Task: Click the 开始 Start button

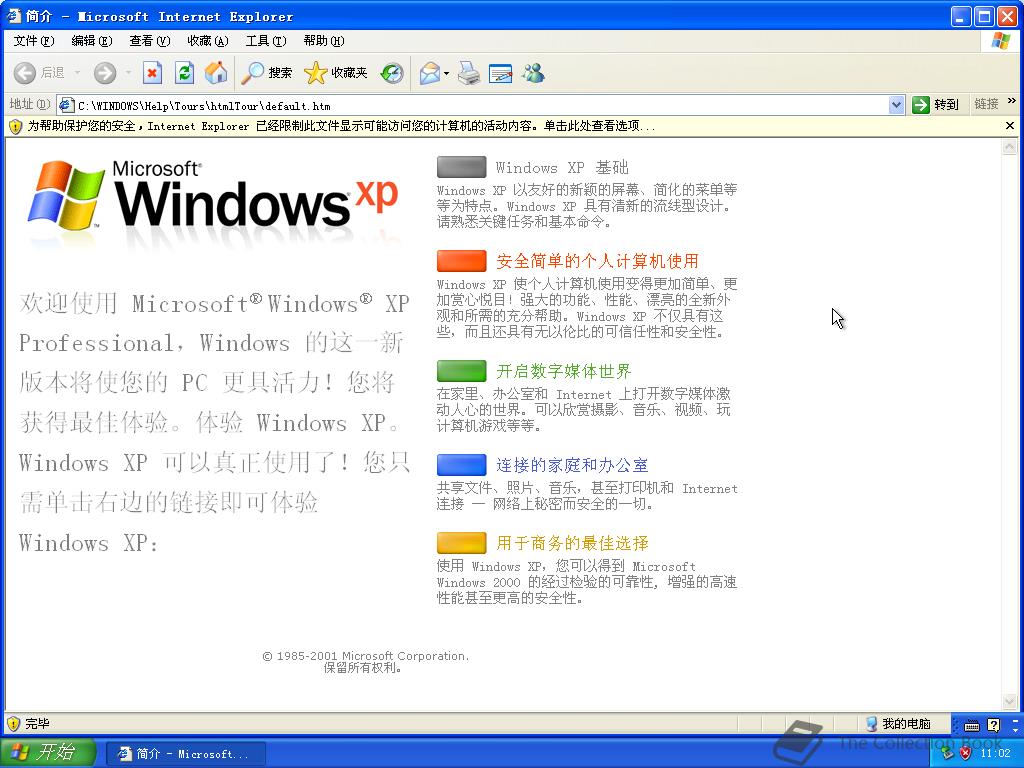Action: [47, 753]
